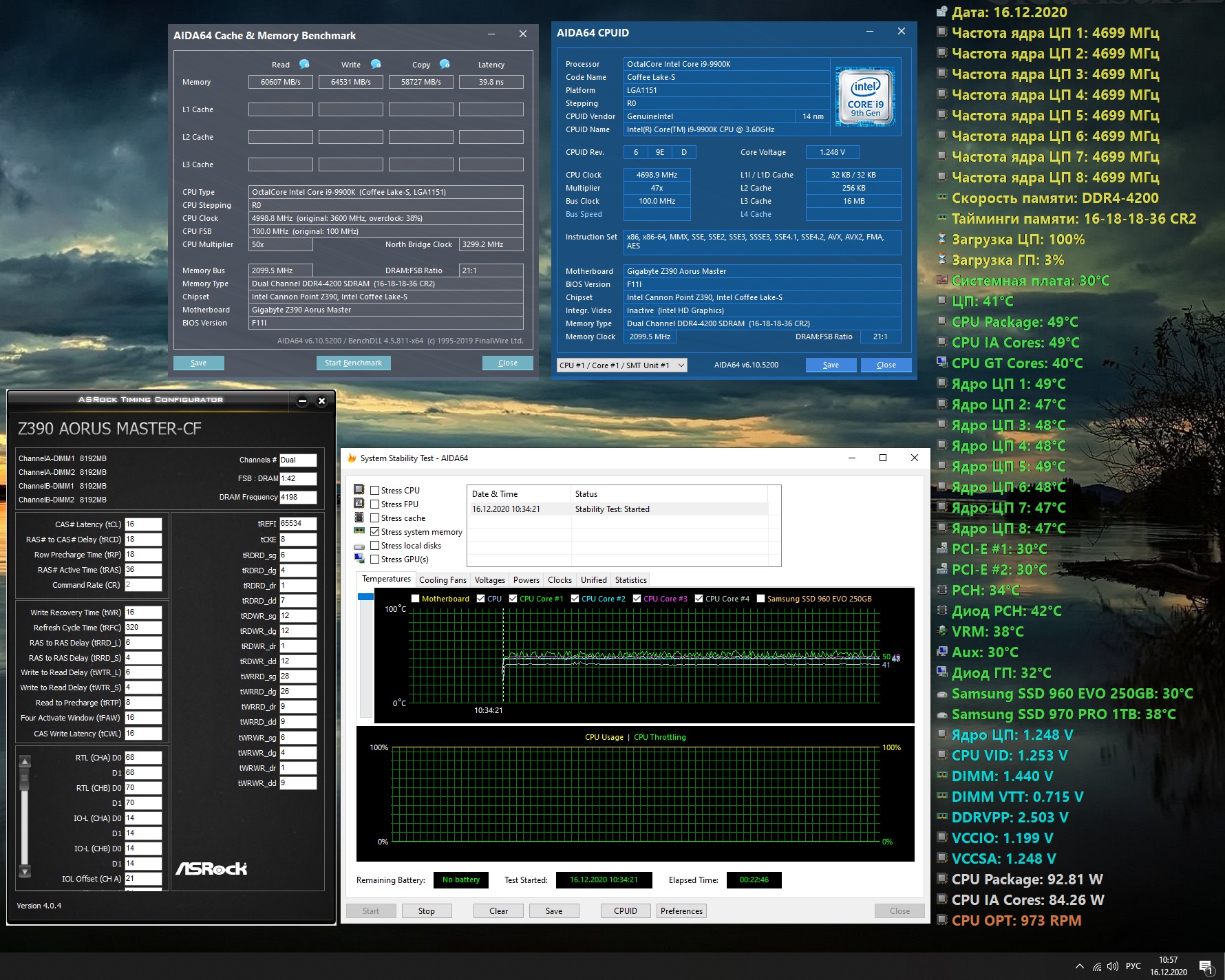The image size is (1225, 980).
Task: Click the flame icon in System Stability Test title bar
Action: (352, 458)
